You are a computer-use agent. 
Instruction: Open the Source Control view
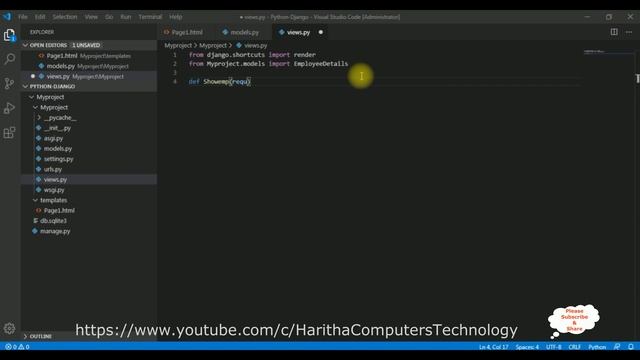point(9,83)
